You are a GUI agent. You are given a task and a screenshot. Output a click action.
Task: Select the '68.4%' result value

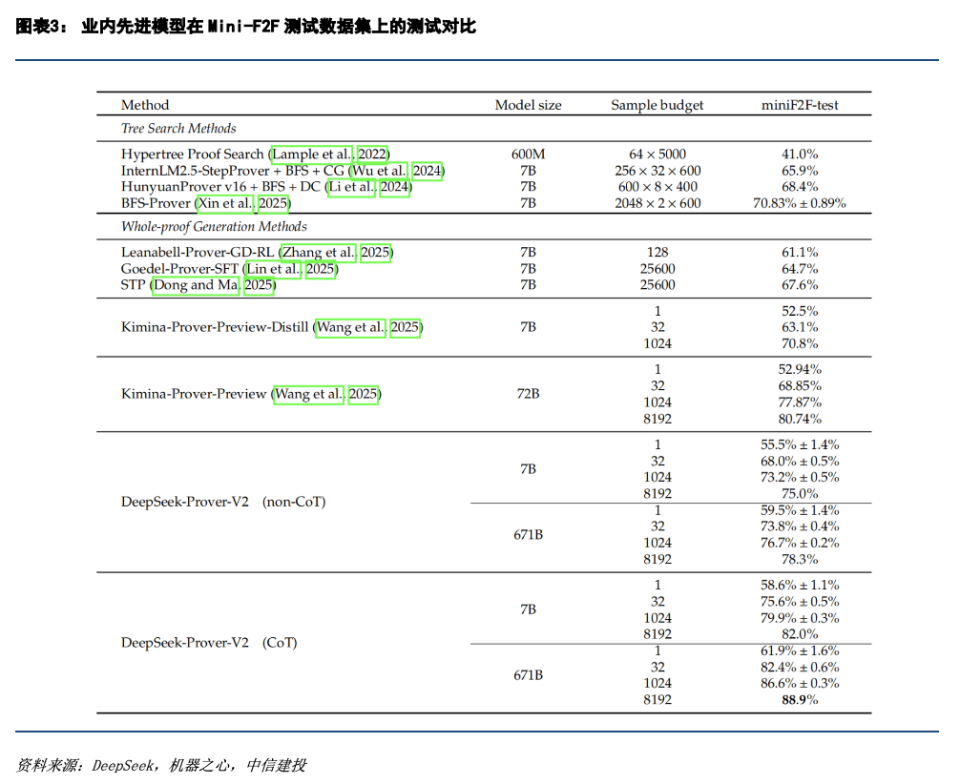click(800, 187)
